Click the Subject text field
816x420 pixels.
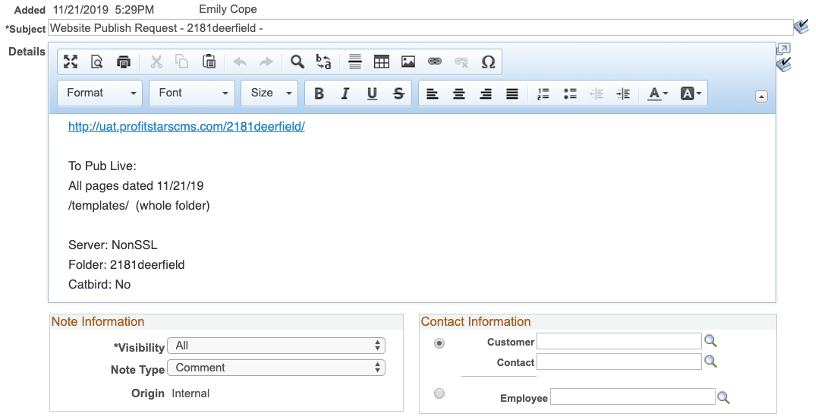[418, 27]
